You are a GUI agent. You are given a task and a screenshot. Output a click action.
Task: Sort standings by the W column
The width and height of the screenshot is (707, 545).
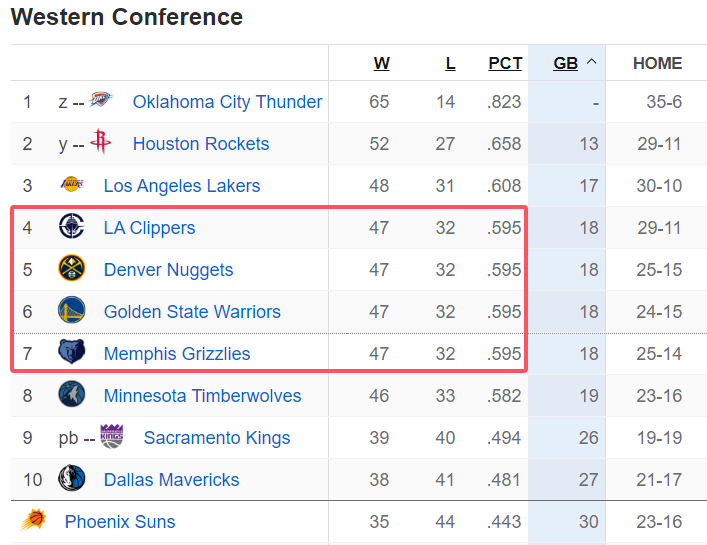(381, 63)
